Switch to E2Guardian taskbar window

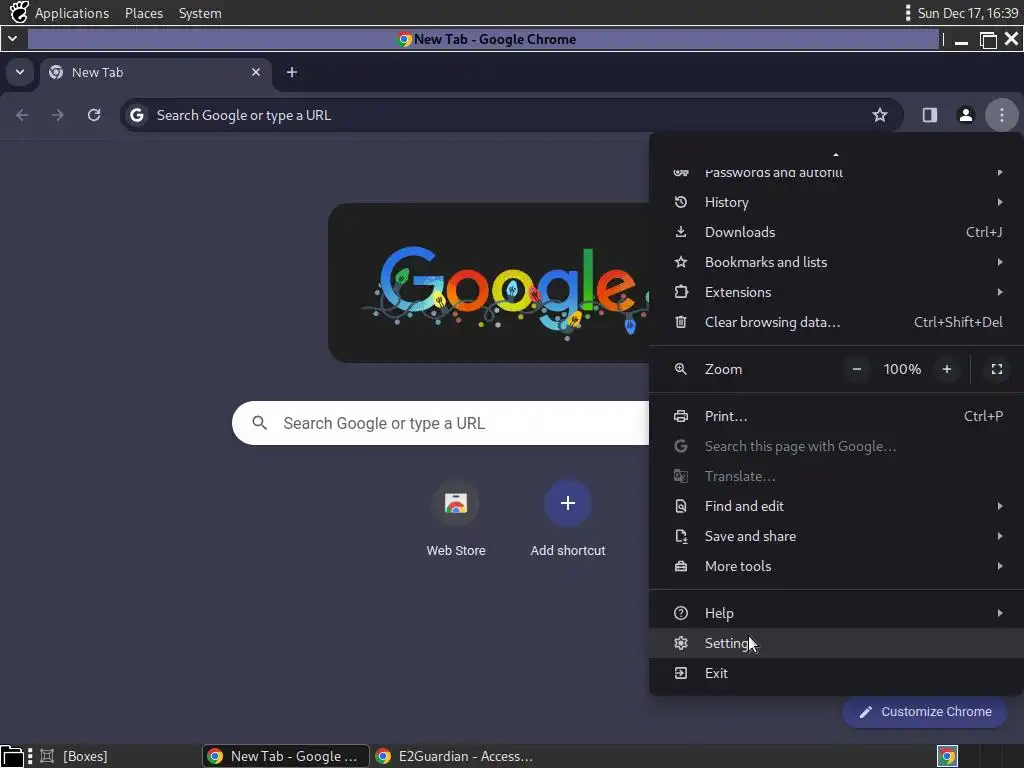click(455, 756)
